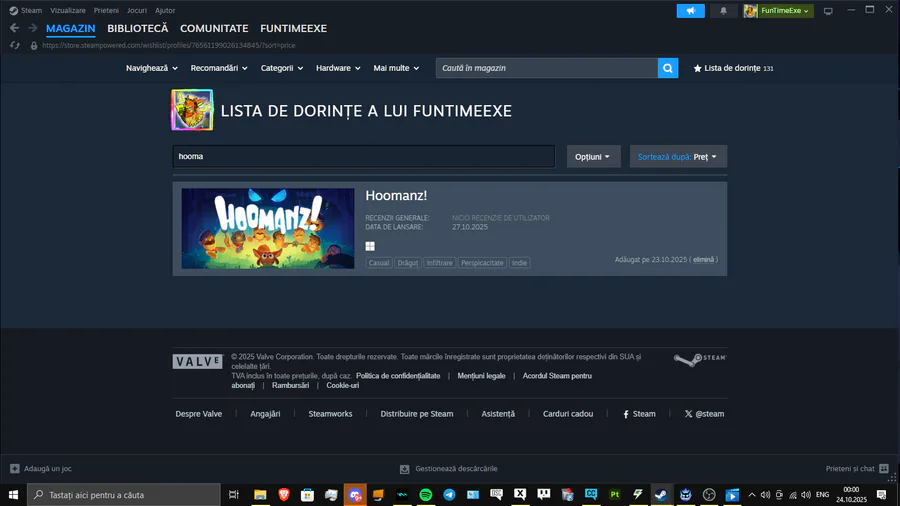This screenshot has height=506, width=900.
Task: Open the Jocuri menu
Action: point(137,10)
